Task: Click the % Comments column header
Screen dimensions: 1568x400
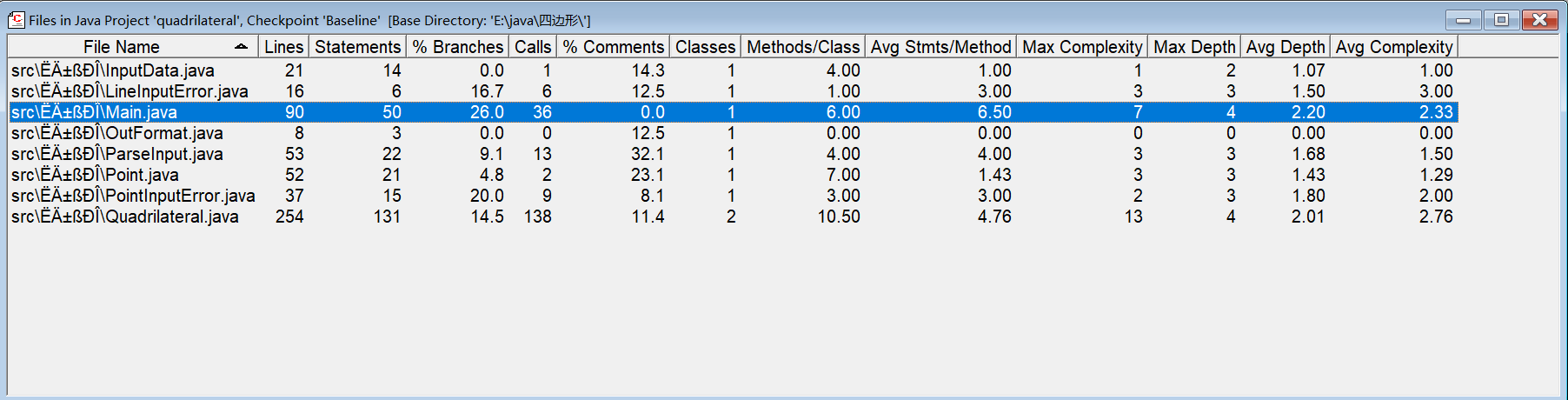Action: click(x=613, y=47)
